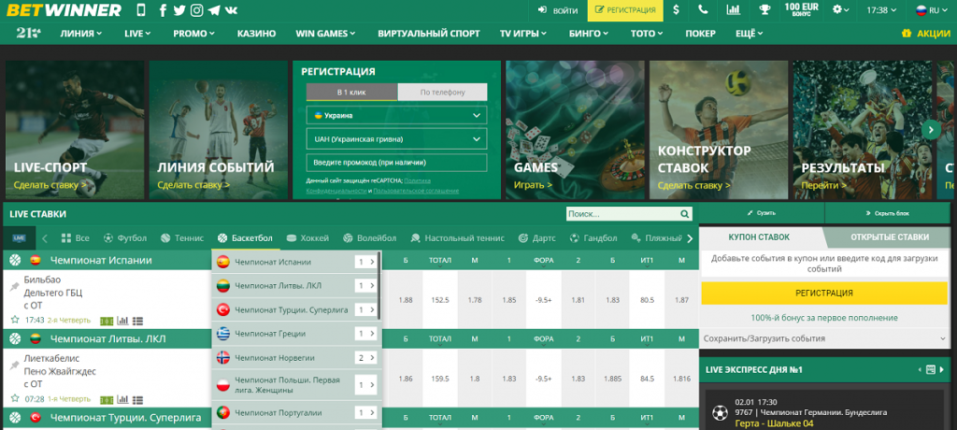957x430 pixels.
Task: Click the calendar icon in the Live Экспресс дня header
Action: click(931, 370)
